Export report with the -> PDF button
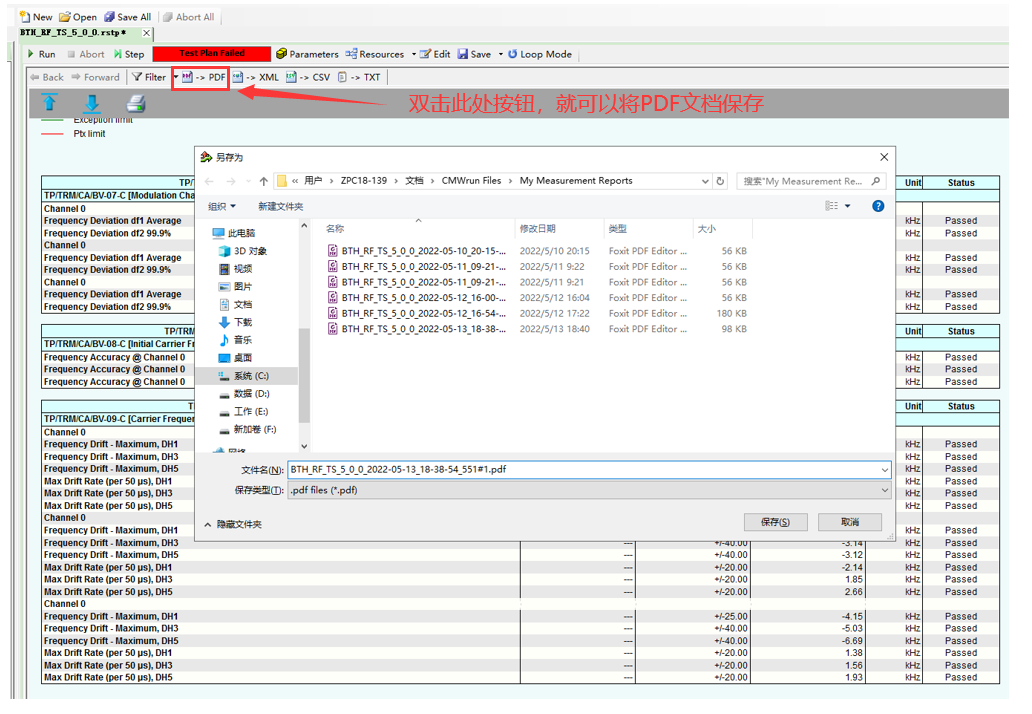Image resolution: width=1032 pixels, height=714 pixels. [204, 78]
